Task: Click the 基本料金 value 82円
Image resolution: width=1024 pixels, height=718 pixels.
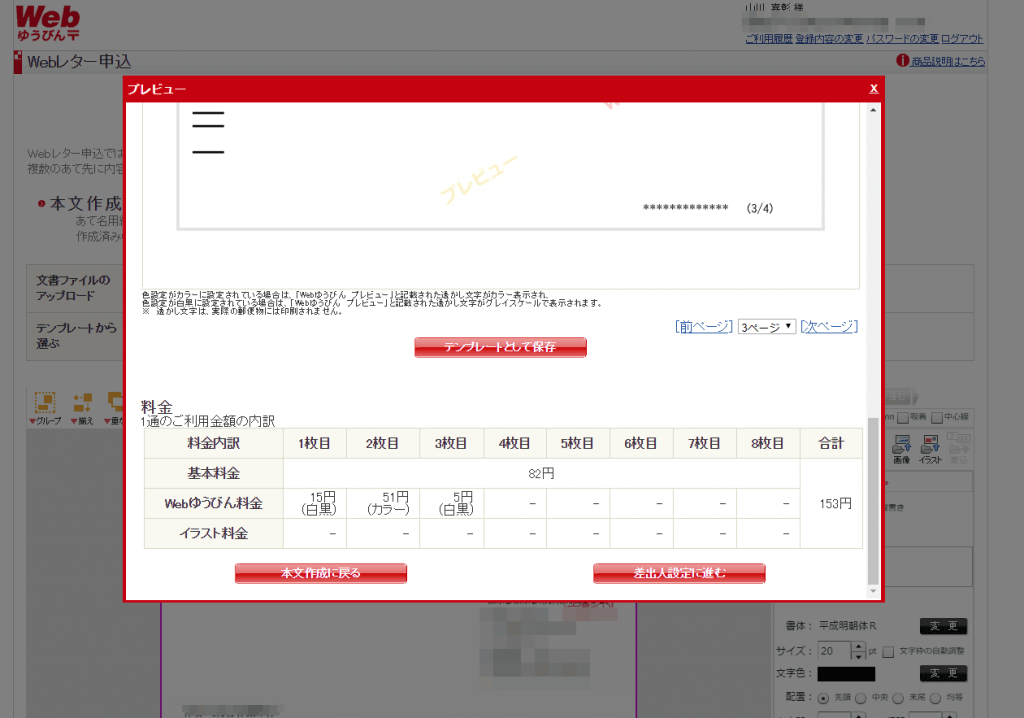Action: click(x=541, y=474)
